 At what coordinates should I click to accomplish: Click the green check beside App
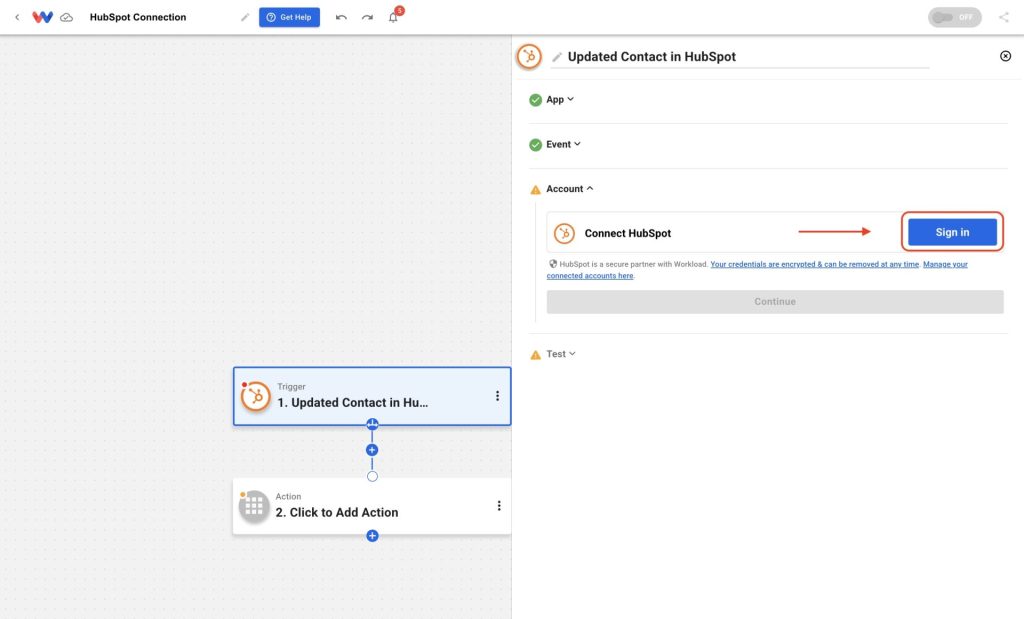536,100
